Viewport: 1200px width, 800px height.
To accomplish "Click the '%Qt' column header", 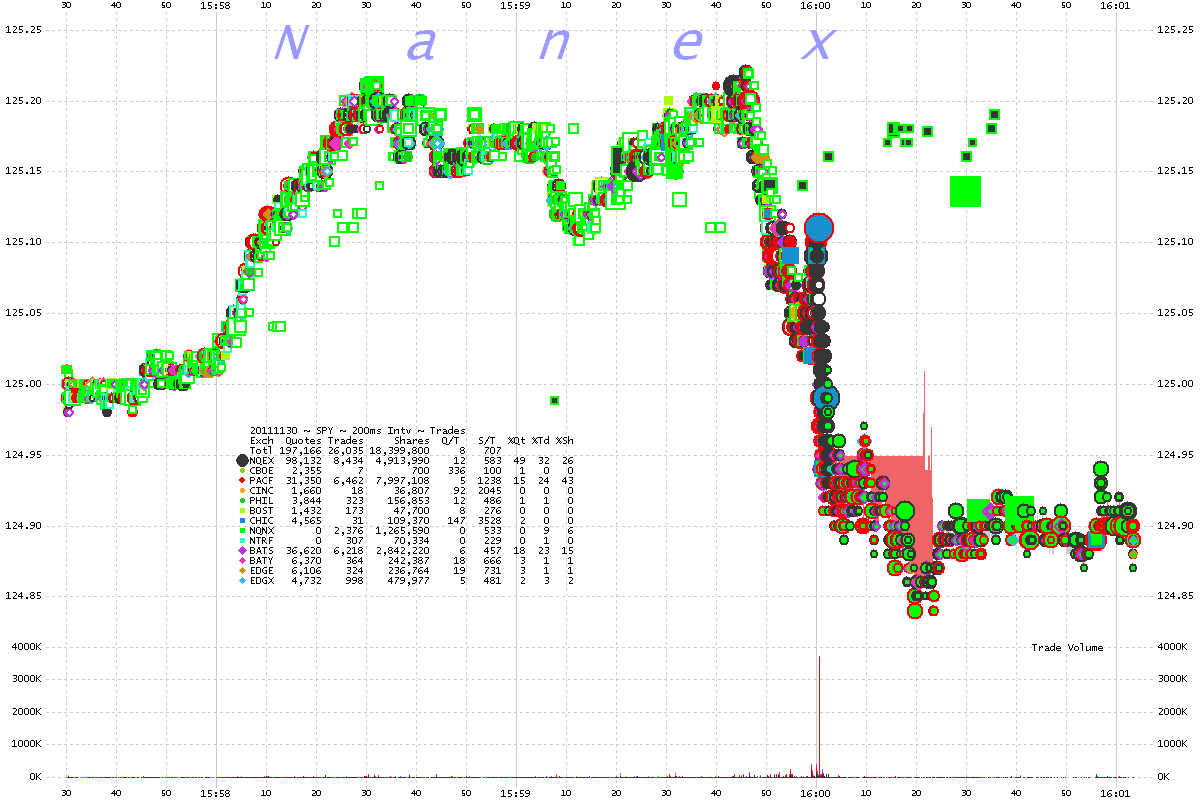I will click(516, 440).
